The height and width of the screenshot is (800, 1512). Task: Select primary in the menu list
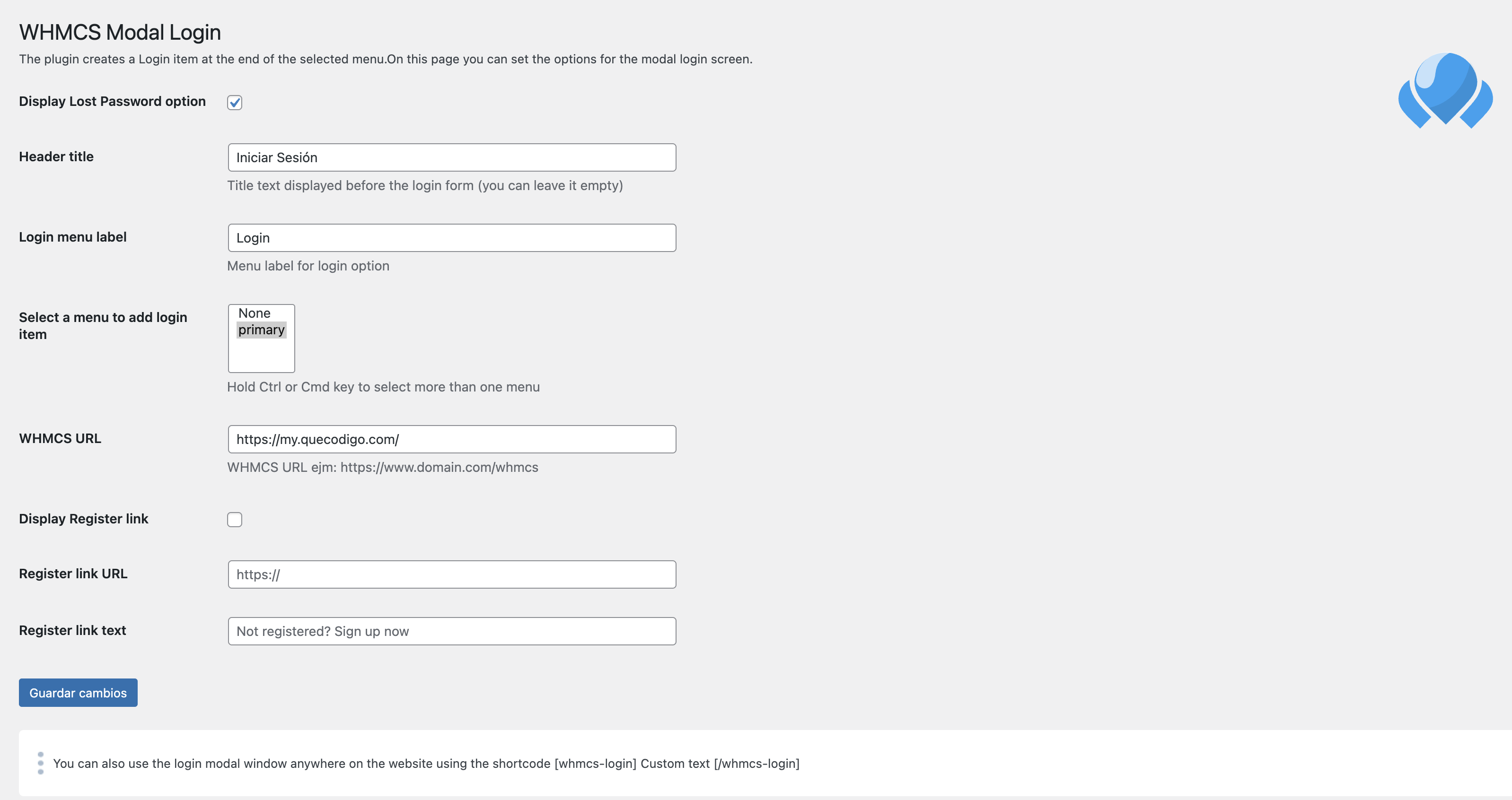(261, 330)
